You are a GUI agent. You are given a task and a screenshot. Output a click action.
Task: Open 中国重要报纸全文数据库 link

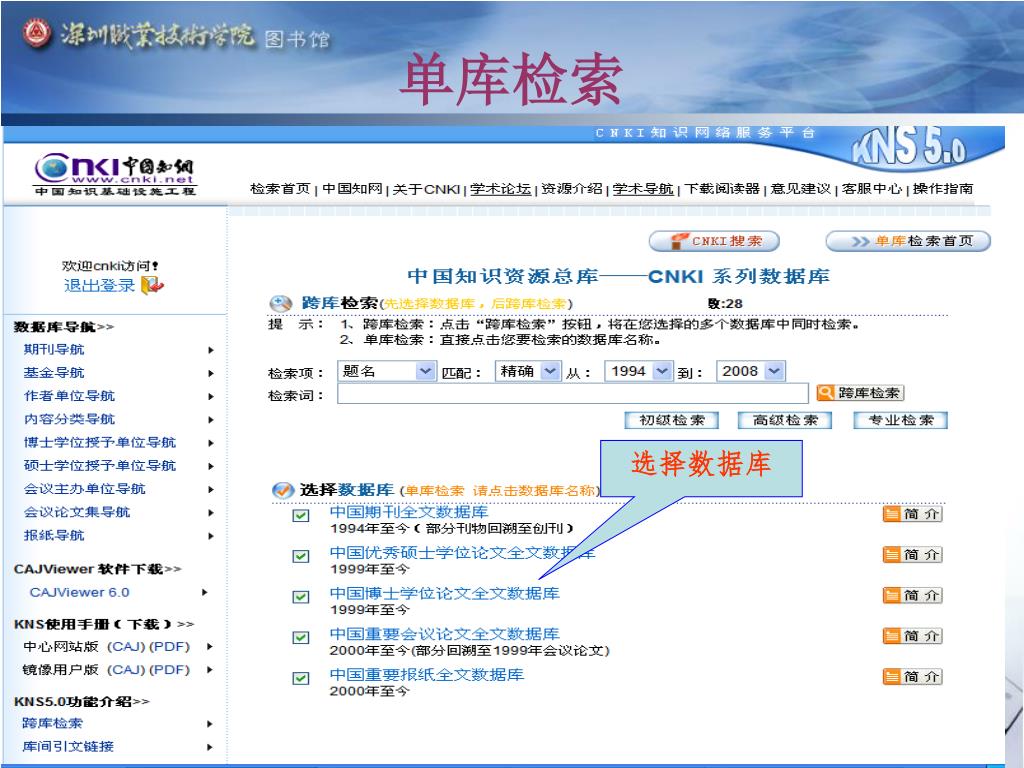pos(426,674)
